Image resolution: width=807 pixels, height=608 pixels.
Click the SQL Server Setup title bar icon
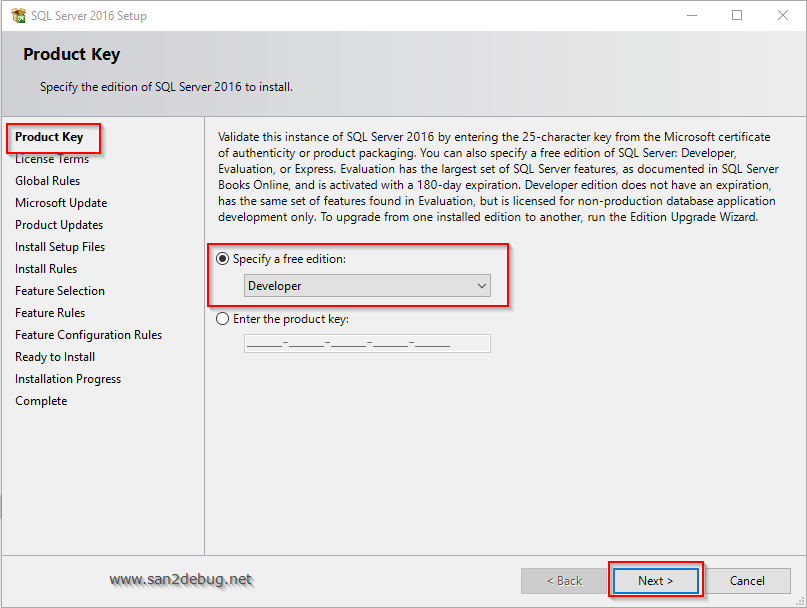pyautogui.click(x=19, y=16)
